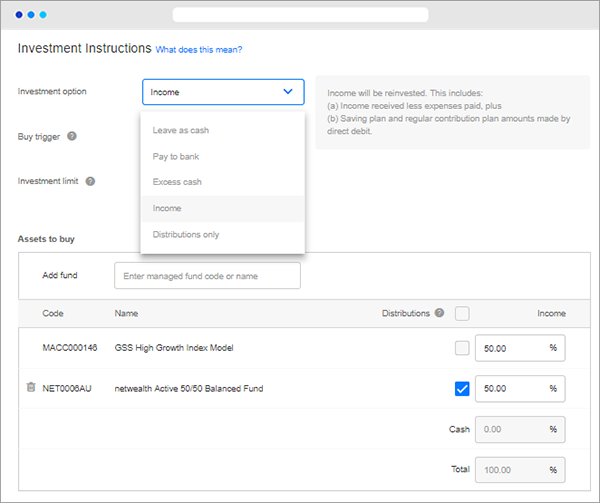Select 'Excess cash' investment option
Screen dimensions: 600x503
[x=177, y=182]
